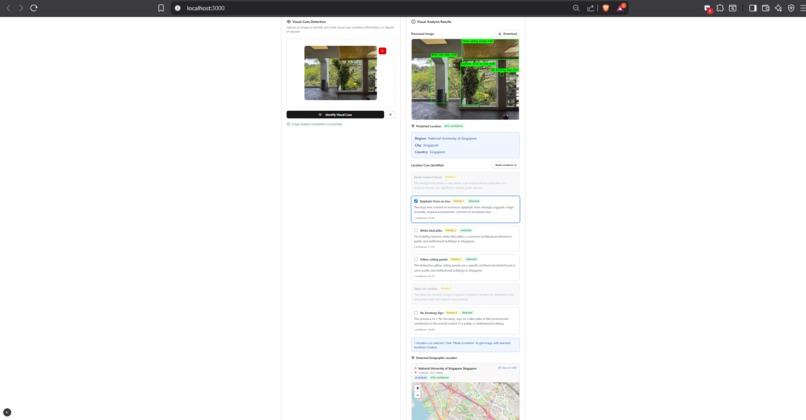Remove uploaded image with red X button
This screenshot has height=420, width=806.
(x=382, y=51)
